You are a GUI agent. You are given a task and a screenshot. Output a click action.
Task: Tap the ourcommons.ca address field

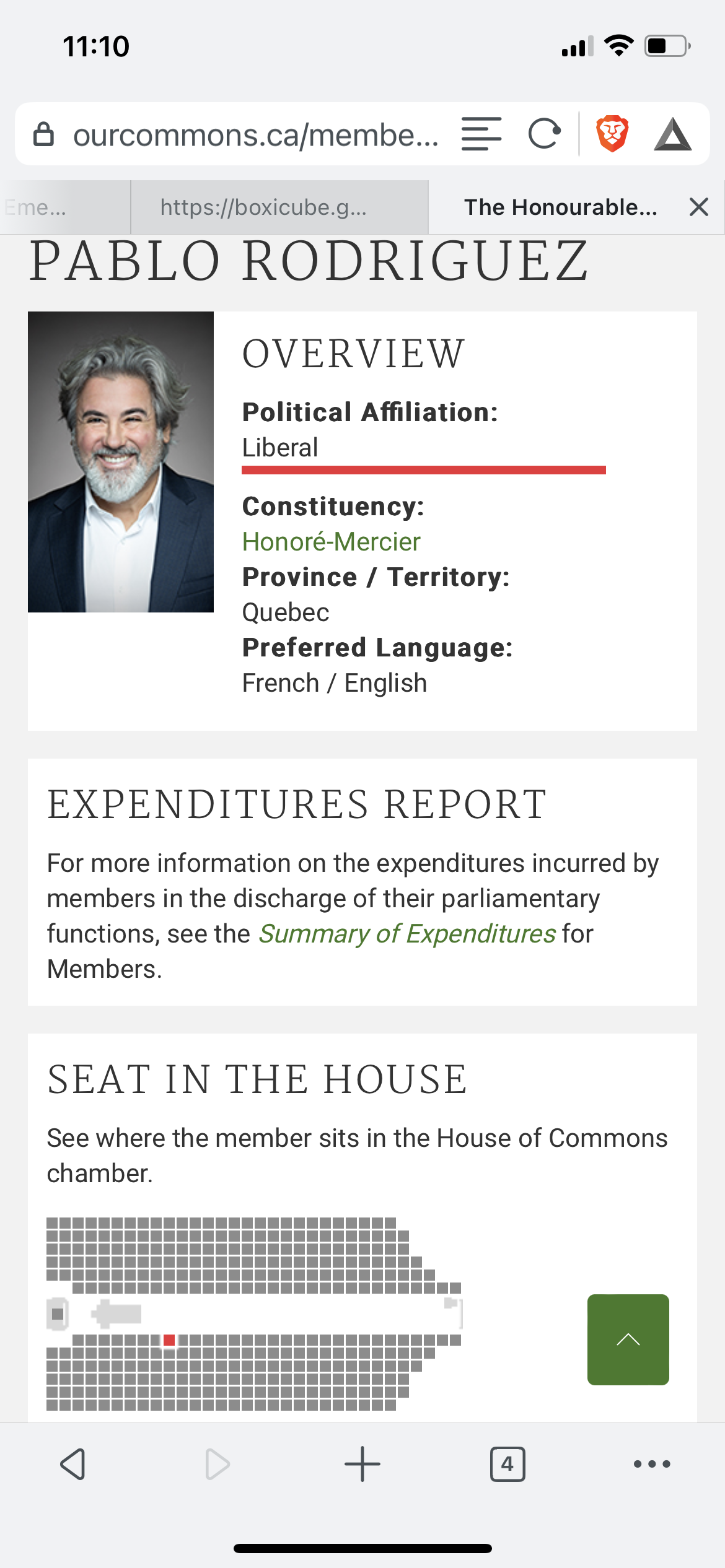point(255,134)
